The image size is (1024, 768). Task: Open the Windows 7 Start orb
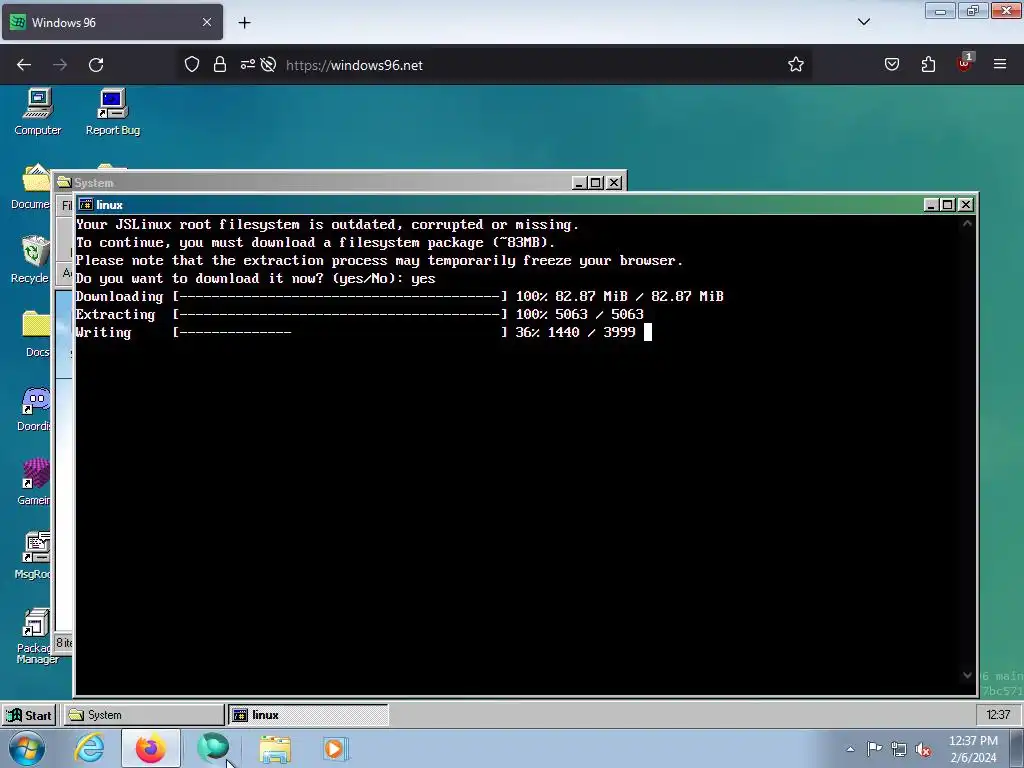point(27,748)
